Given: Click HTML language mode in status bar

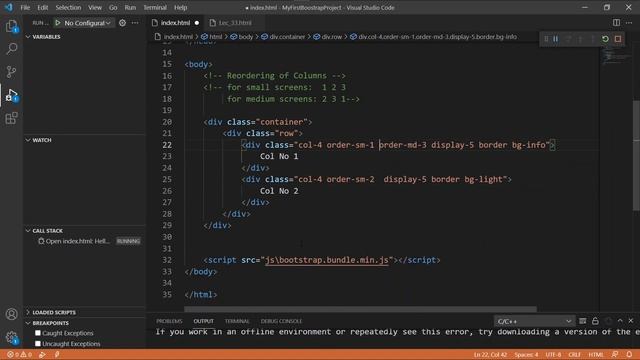Looking at the screenshot, I should pyautogui.click(x=596, y=354).
